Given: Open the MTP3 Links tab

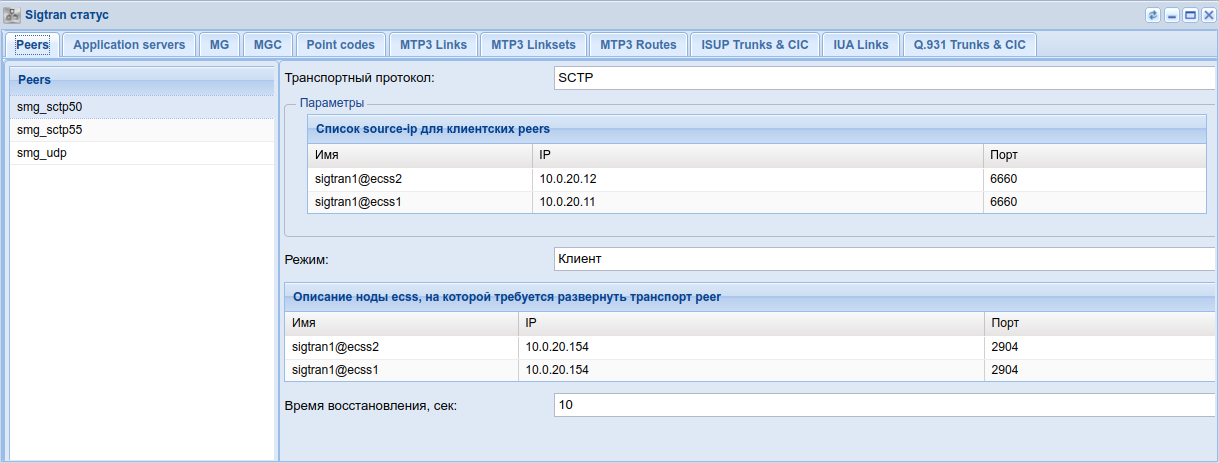Looking at the screenshot, I should click(x=433, y=45).
